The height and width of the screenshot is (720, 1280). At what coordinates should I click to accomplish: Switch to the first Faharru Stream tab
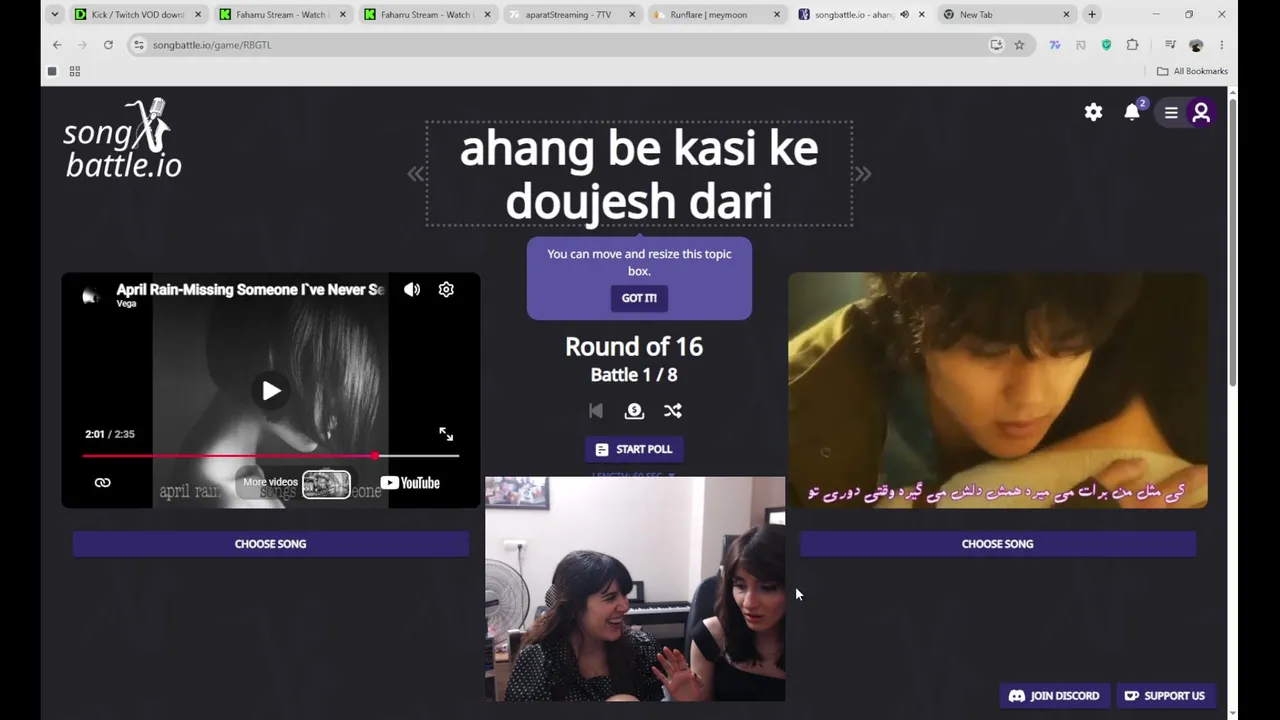tap(282, 15)
